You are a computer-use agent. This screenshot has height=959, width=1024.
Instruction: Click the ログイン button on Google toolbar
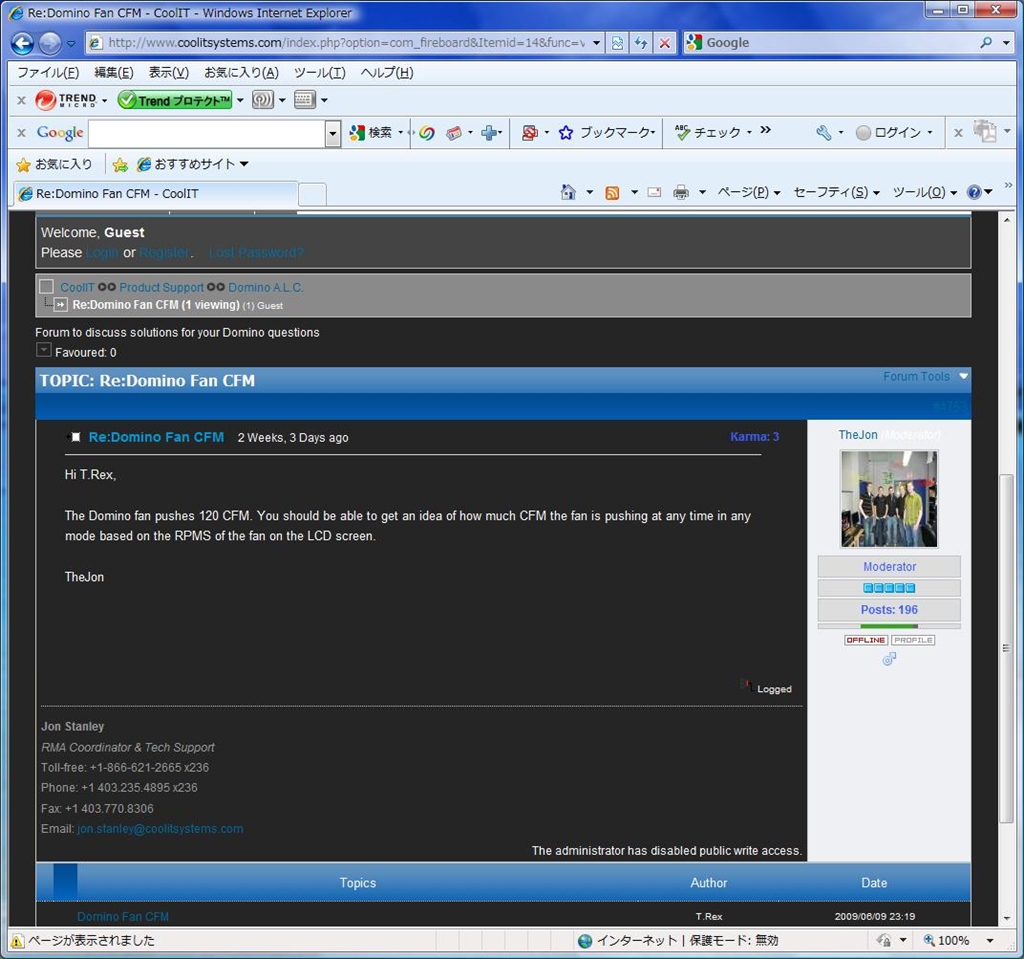point(894,133)
